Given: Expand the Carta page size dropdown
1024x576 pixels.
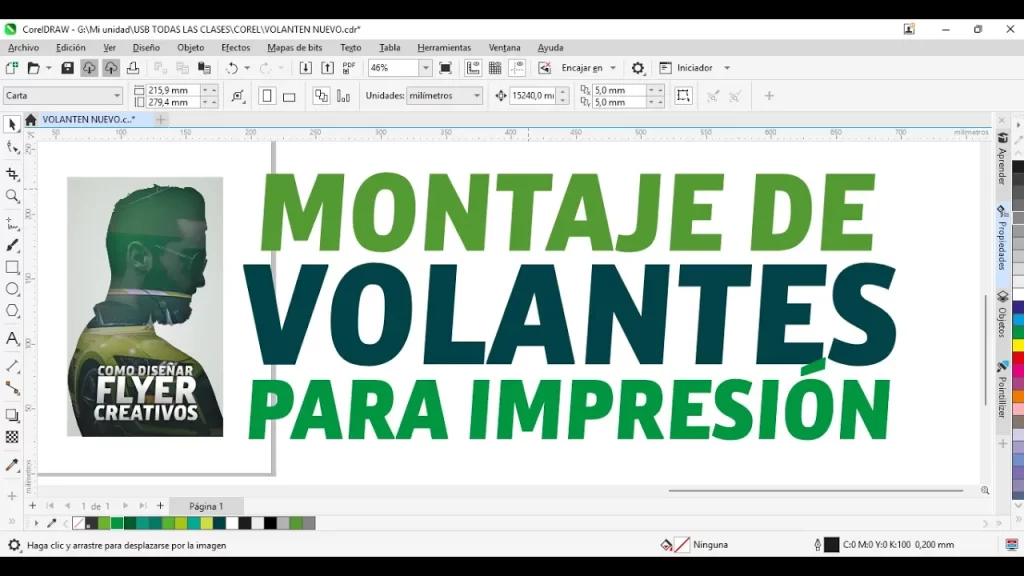Looking at the screenshot, I should click(117, 96).
